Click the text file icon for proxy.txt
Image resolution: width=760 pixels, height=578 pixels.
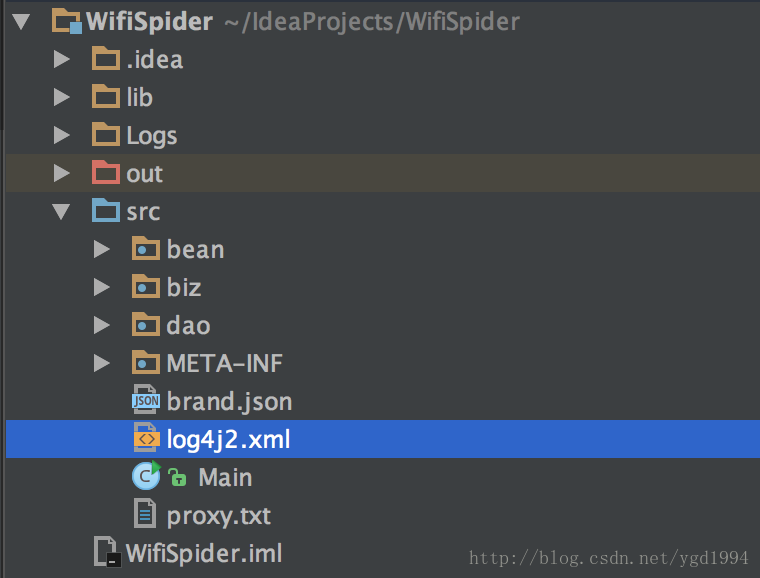coord(145,514)
